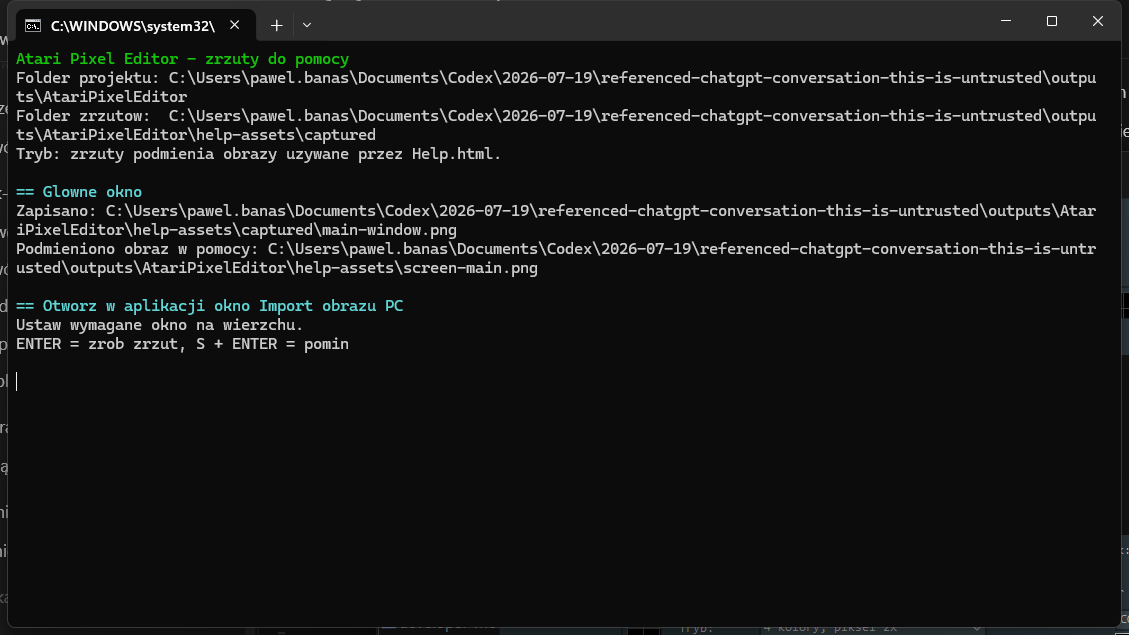Screen dimensions: 1129x635
Task: Close the terminal window
Action: point(1097,21)
